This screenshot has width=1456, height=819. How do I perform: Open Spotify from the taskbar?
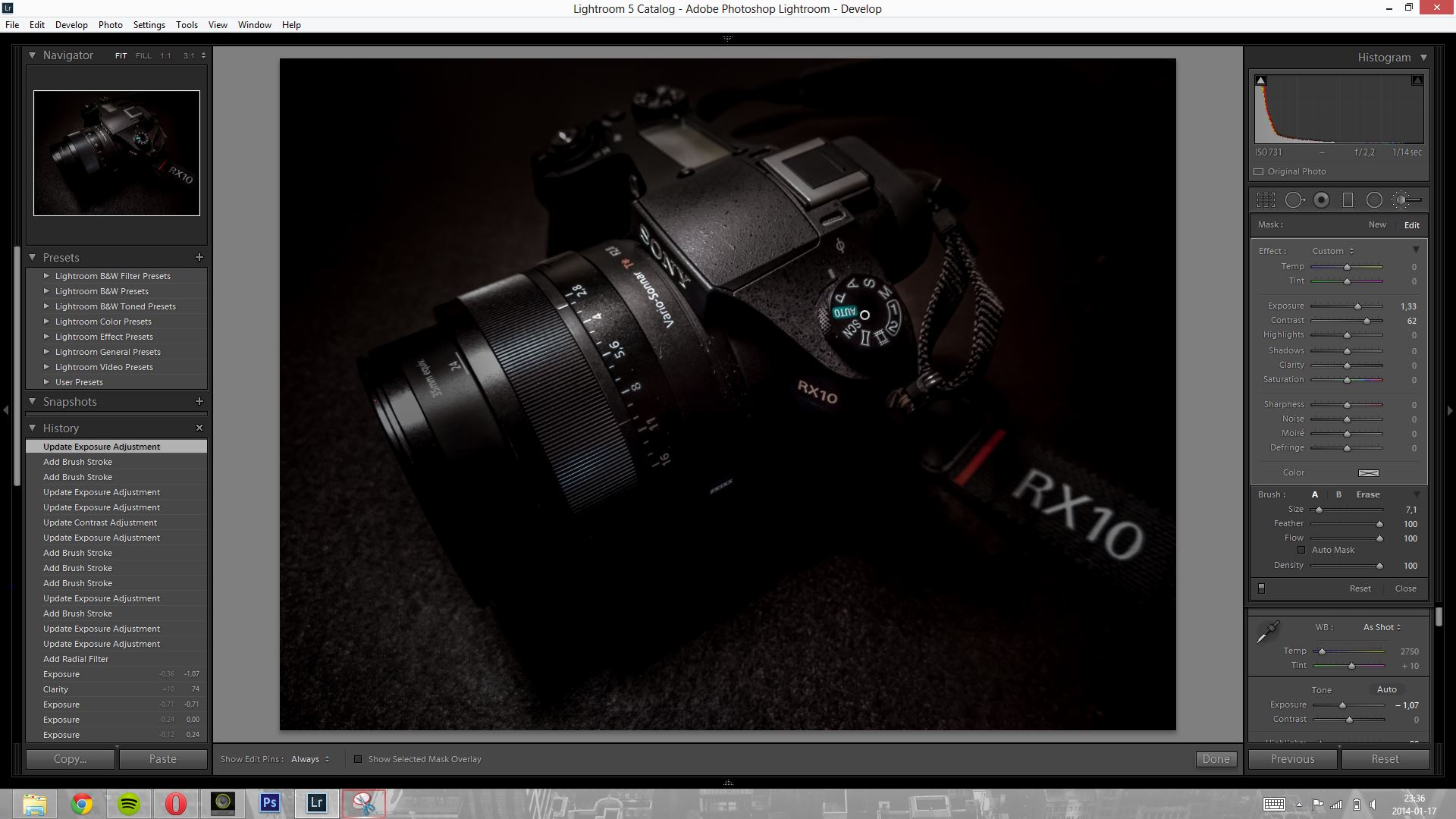coord(129,803)
